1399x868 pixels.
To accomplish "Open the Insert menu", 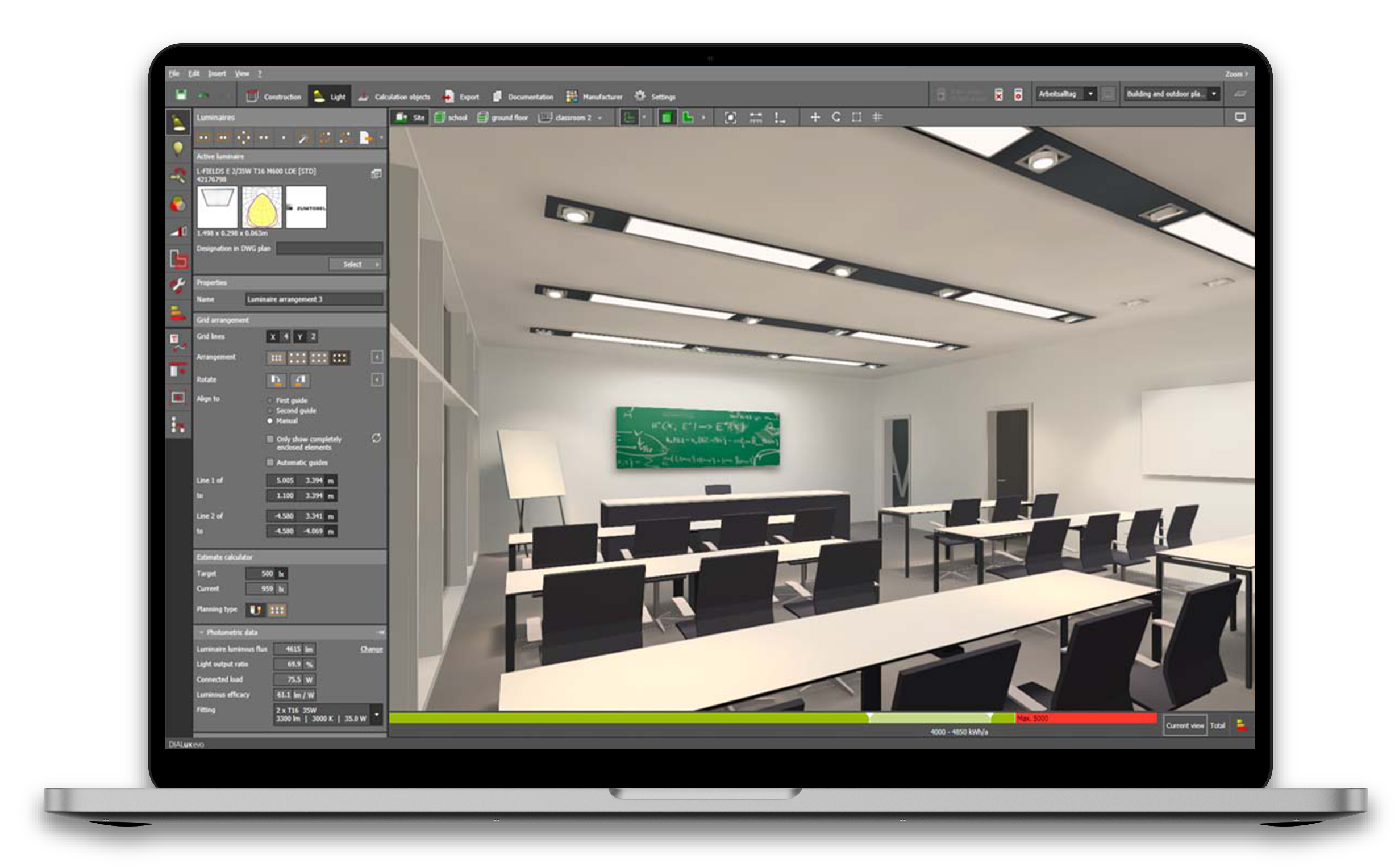I will 216,73.
